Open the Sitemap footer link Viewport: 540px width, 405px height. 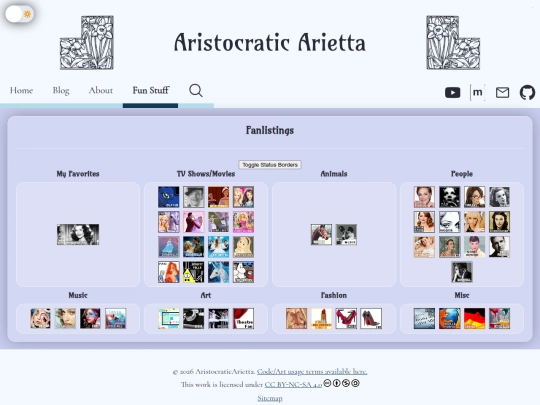270,398
